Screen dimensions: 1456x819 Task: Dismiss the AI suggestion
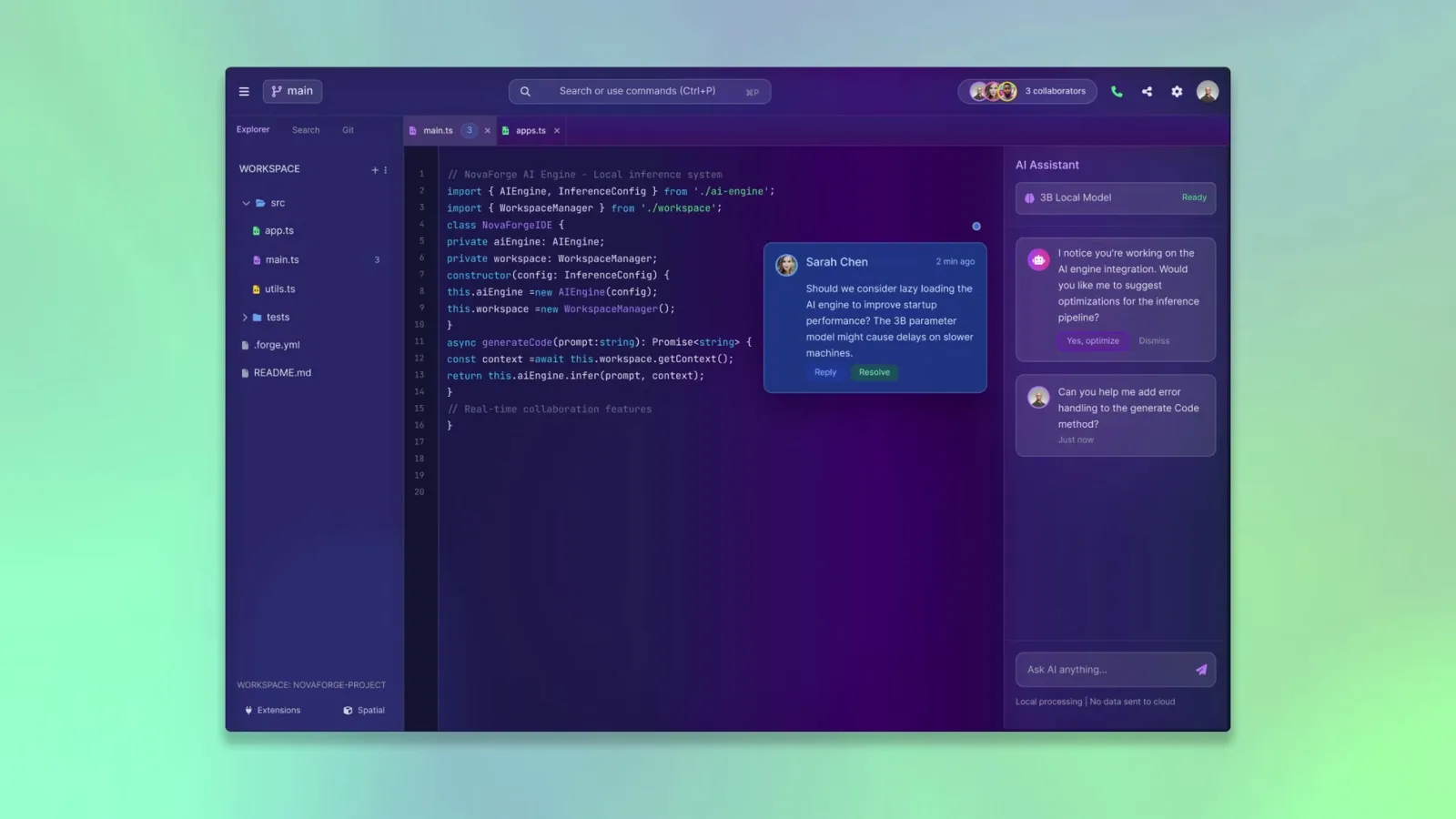pyautogui.click(x=1154, y=341)
